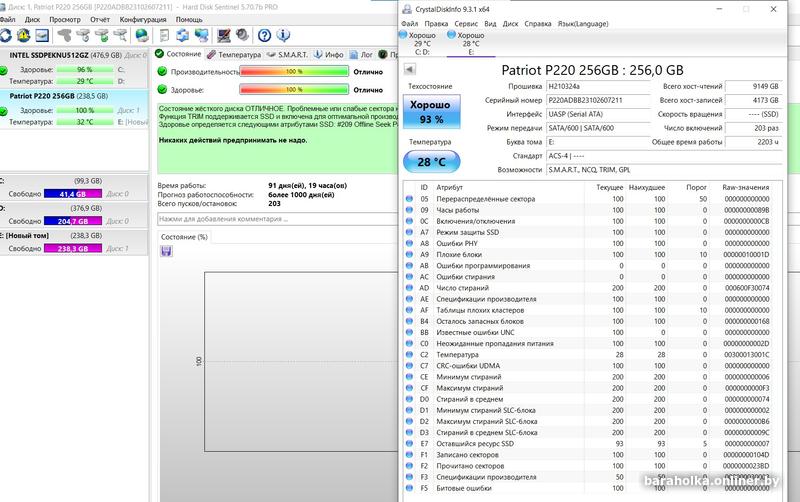Click the blue info balloon toolbar icon
The width and height of the screenshot is (800, 502).
tap(283, 35)
